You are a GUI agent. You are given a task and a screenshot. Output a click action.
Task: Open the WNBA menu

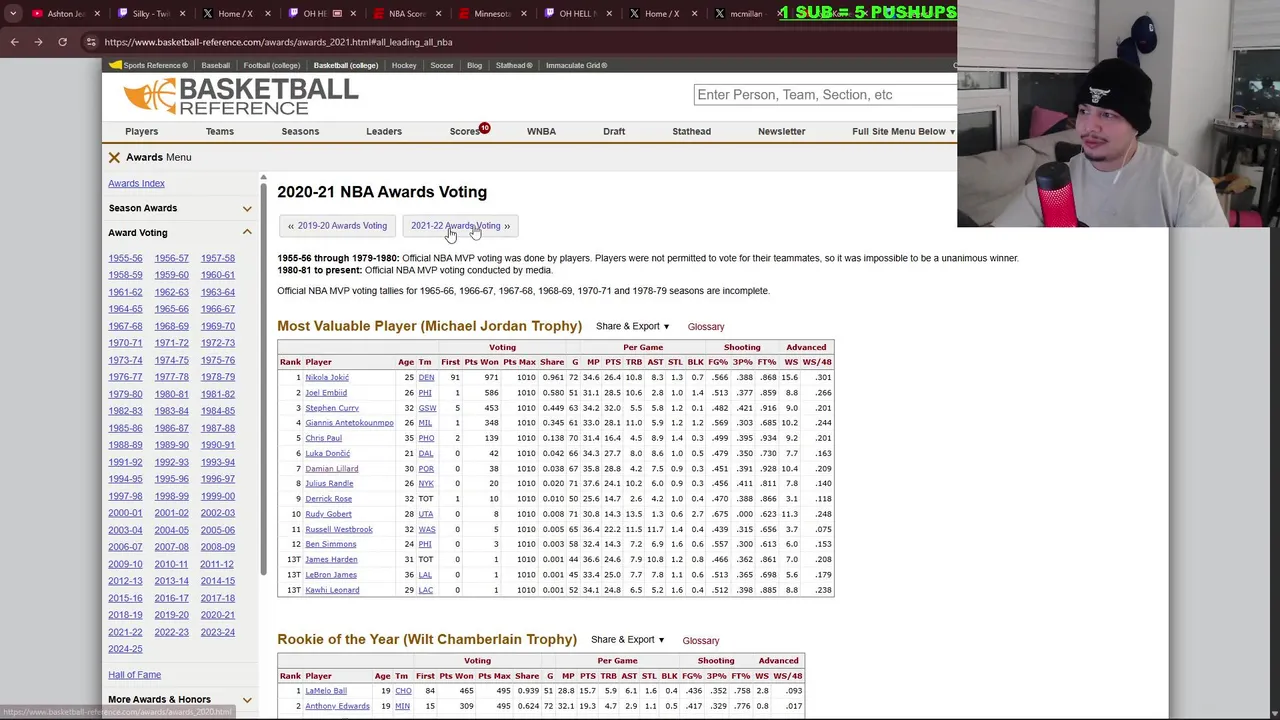pos(541,131)
